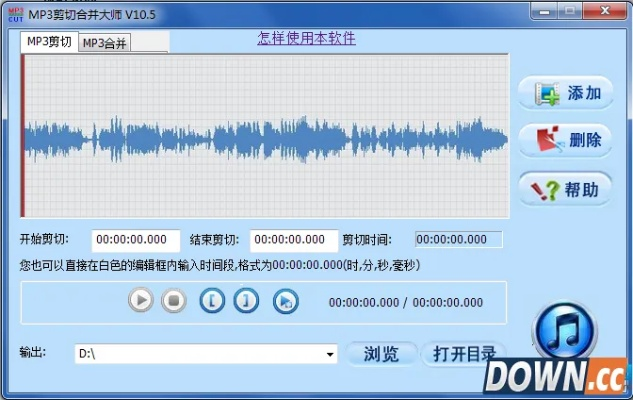Select the MP3剪切 tab
Screen dimensions: 633x400
48,42
